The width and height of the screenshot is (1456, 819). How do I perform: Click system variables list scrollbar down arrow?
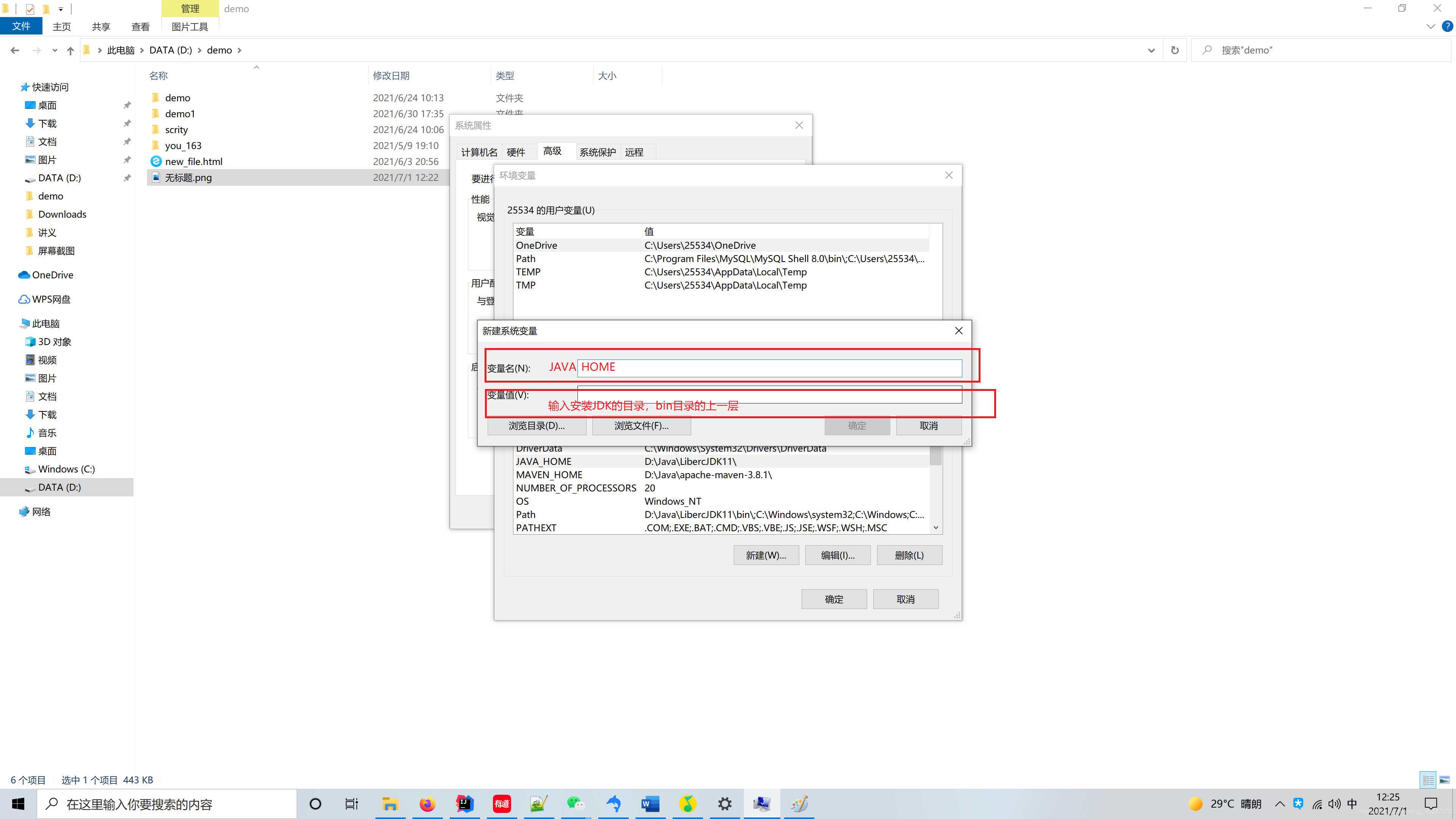pyautogui.click(x=936, y=527)
